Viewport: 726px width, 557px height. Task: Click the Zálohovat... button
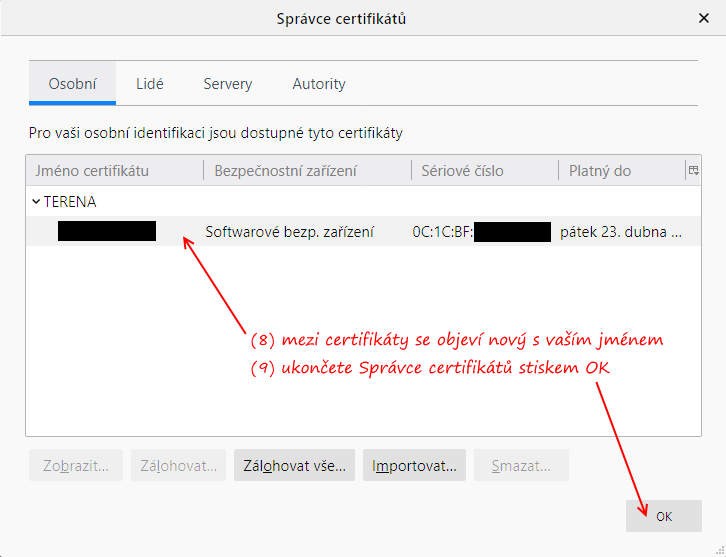(178, 465)
